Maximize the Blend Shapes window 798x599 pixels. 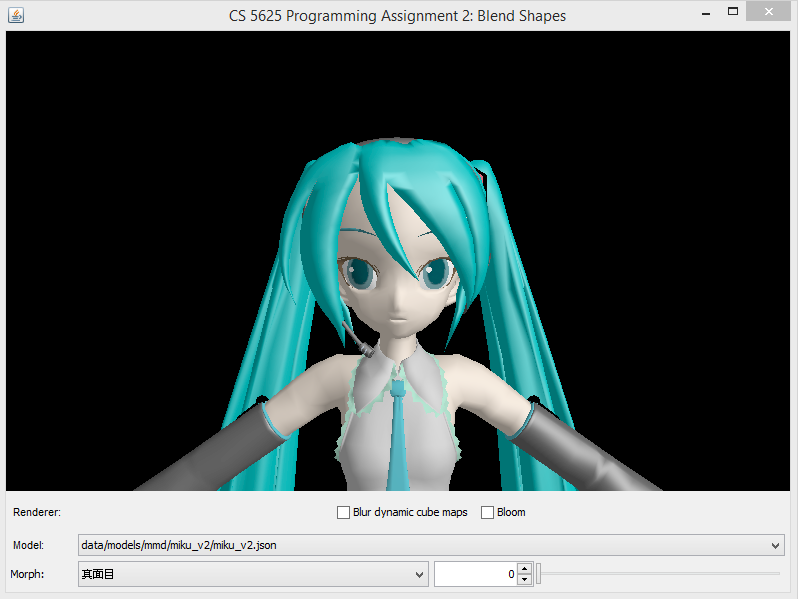pyautogui.click(x=733, y=12)
